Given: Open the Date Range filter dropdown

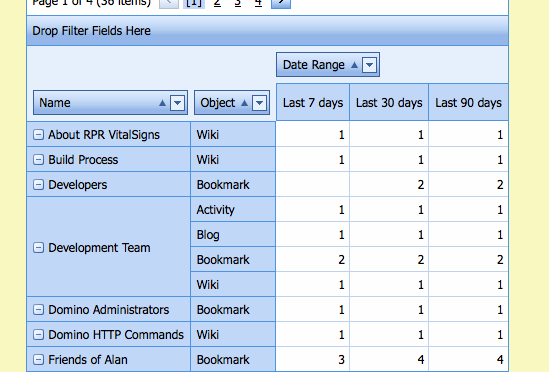Looking at the screenshot, I should (369, 65).
